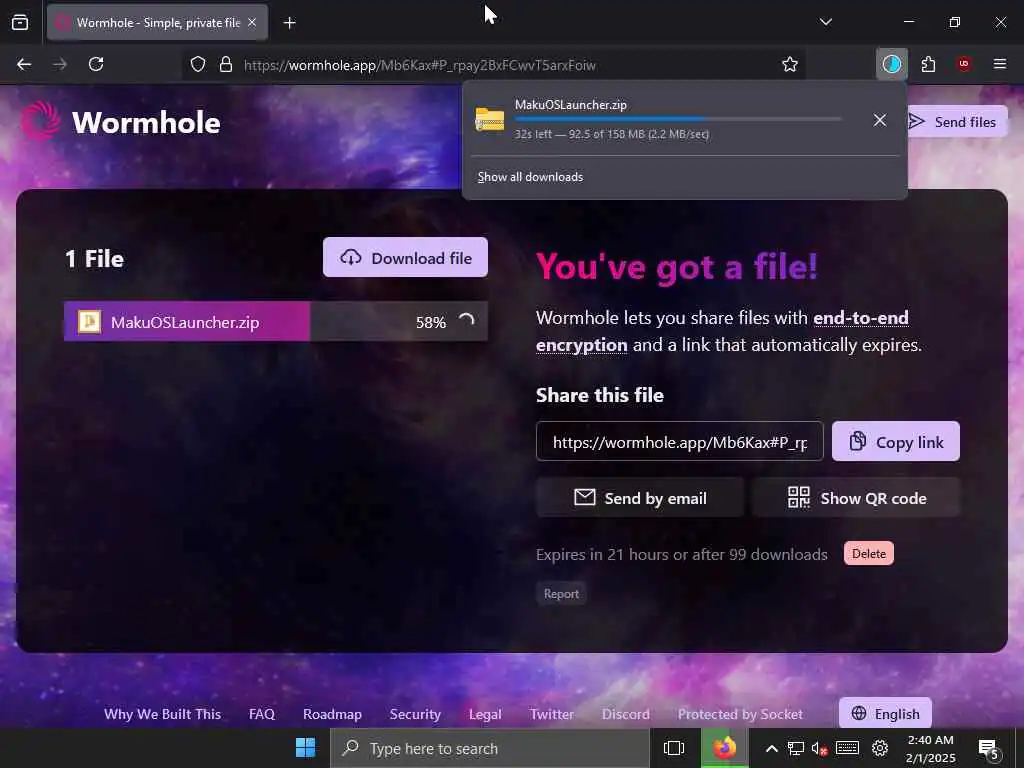The image size is (1024, 768).
Task: Open the end-to-end encryption link
Action: (722, 331)
